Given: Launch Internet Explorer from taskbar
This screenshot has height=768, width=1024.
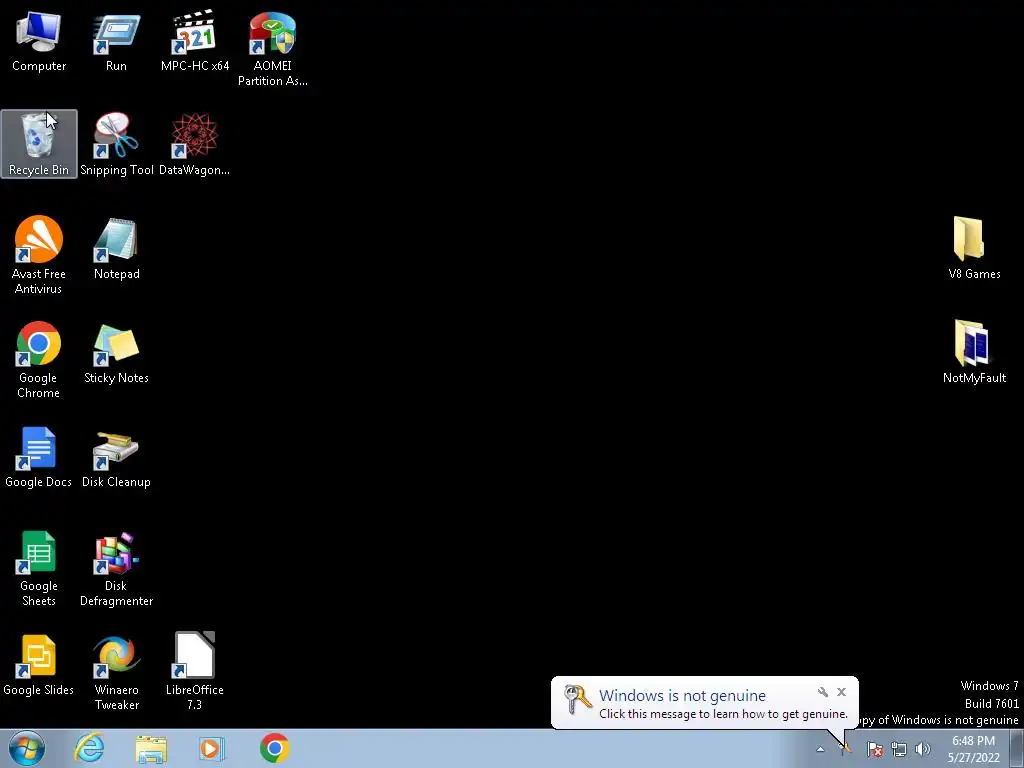Looking at the screenshot, I should point(89,748).
